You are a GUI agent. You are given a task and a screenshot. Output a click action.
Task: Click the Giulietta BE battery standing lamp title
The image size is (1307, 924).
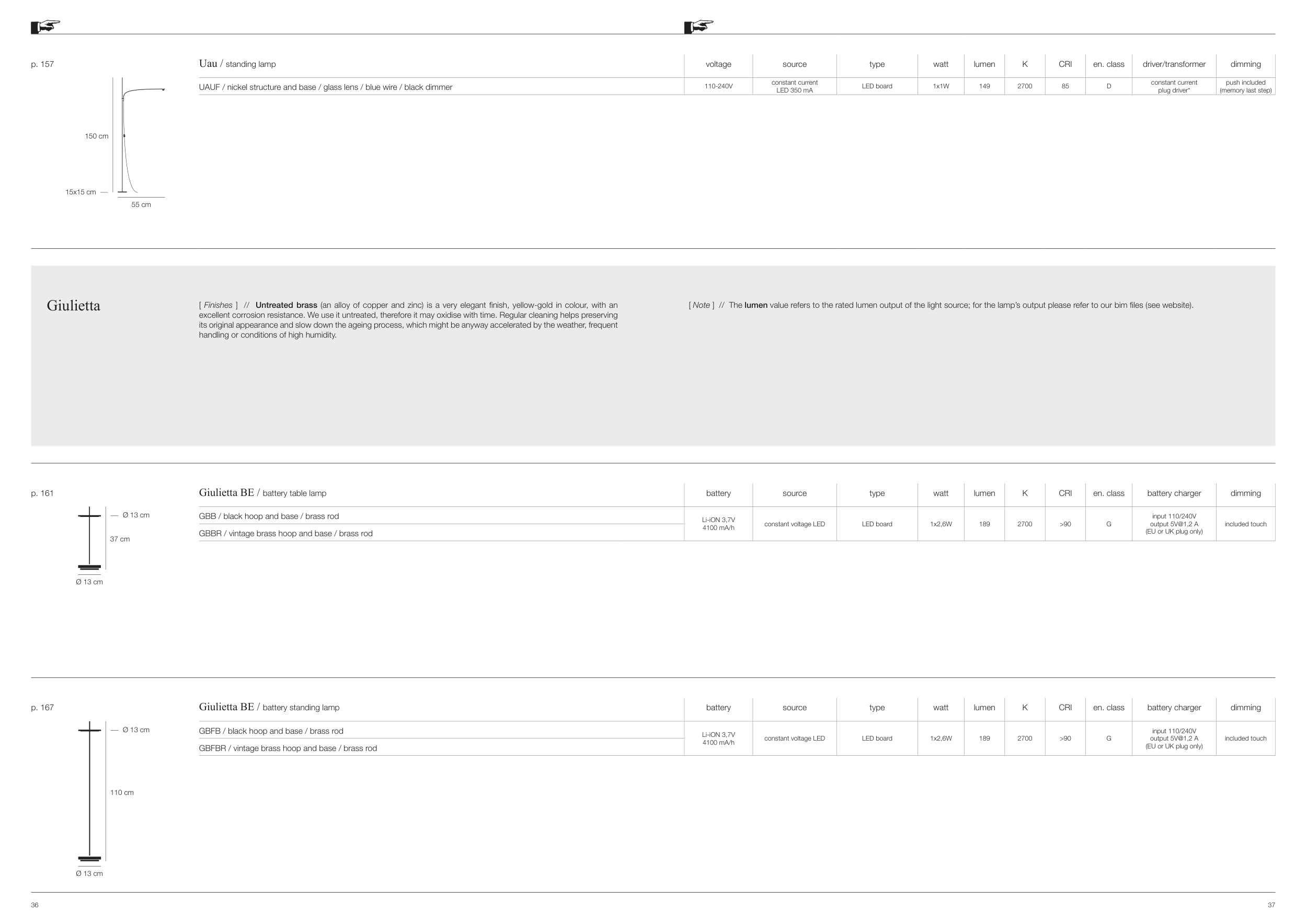click(269, 707)
